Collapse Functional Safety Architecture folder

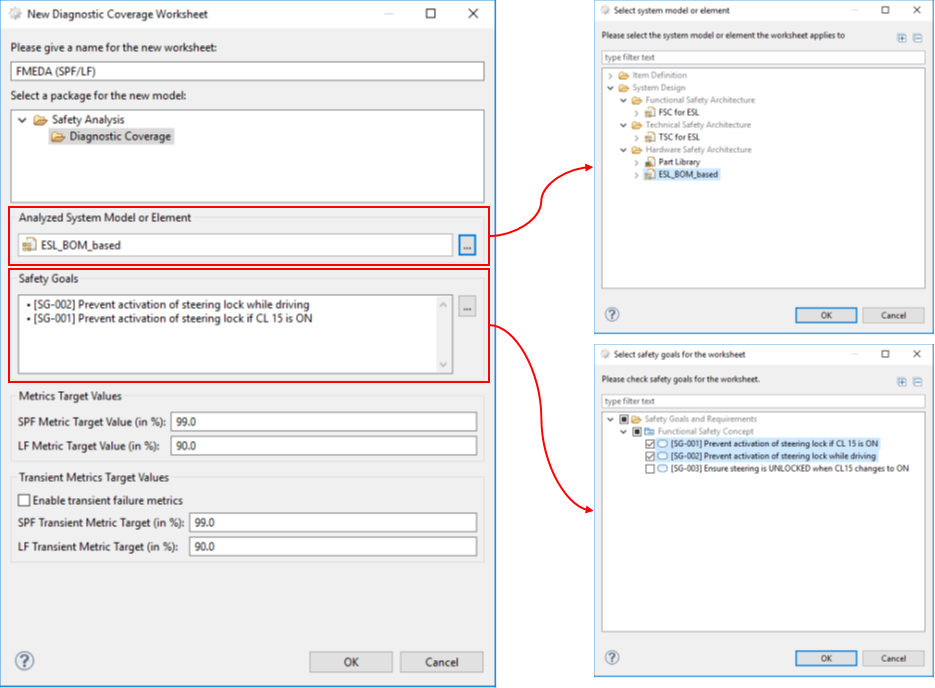(x=623, y=101)
